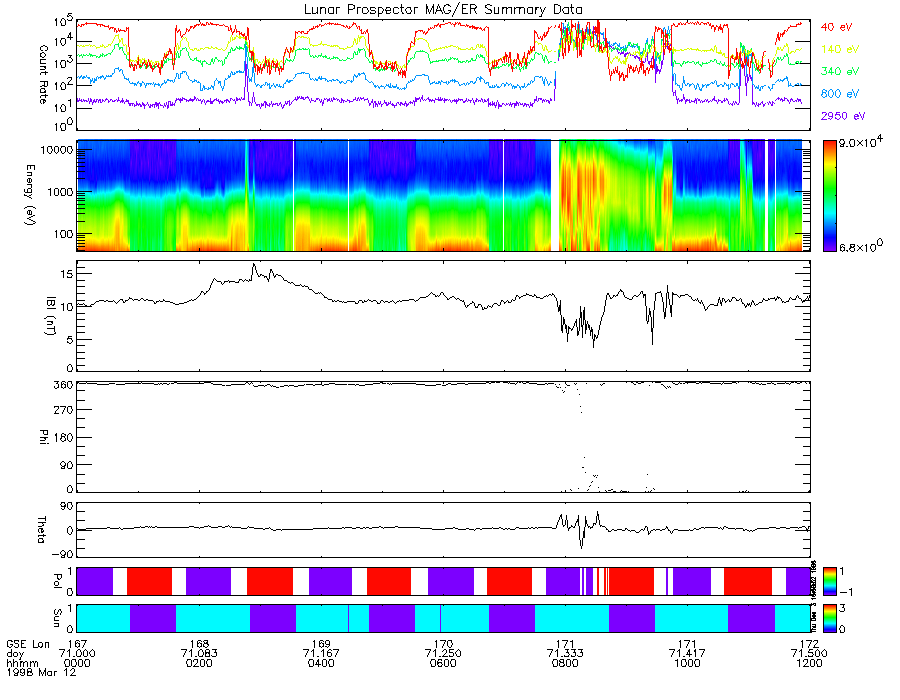Click the 'doy' axis row label
The image size is (900, 700).
(15, 654)
